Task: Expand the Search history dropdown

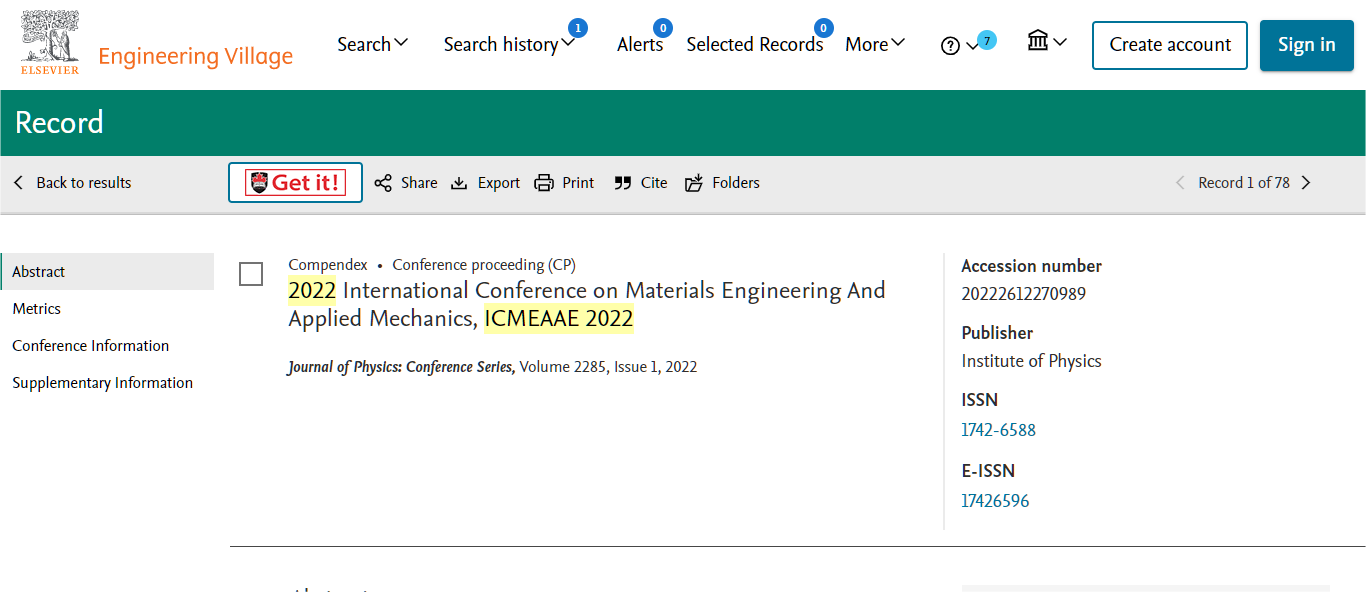Action: (569, 43)
